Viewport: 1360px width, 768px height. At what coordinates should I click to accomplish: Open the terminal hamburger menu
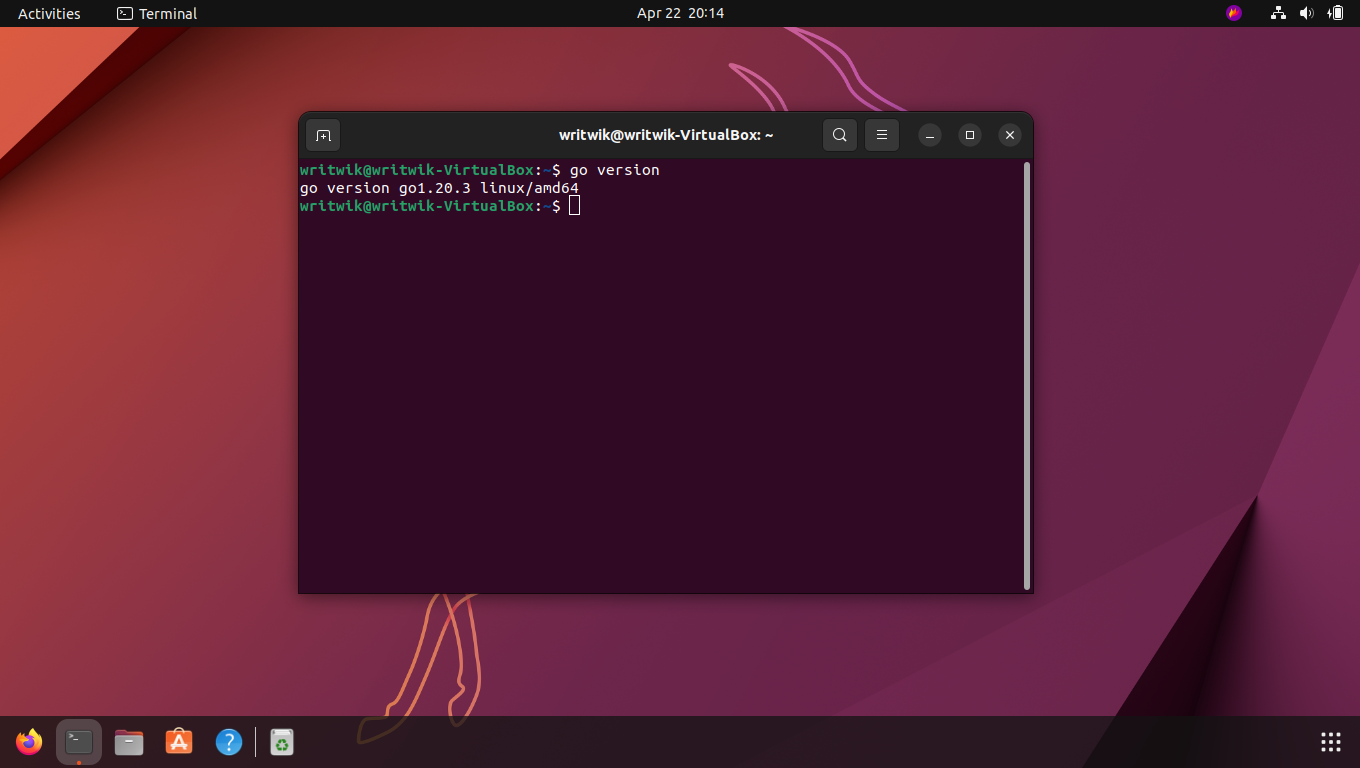pyautogui.click(x=881, y=134)
